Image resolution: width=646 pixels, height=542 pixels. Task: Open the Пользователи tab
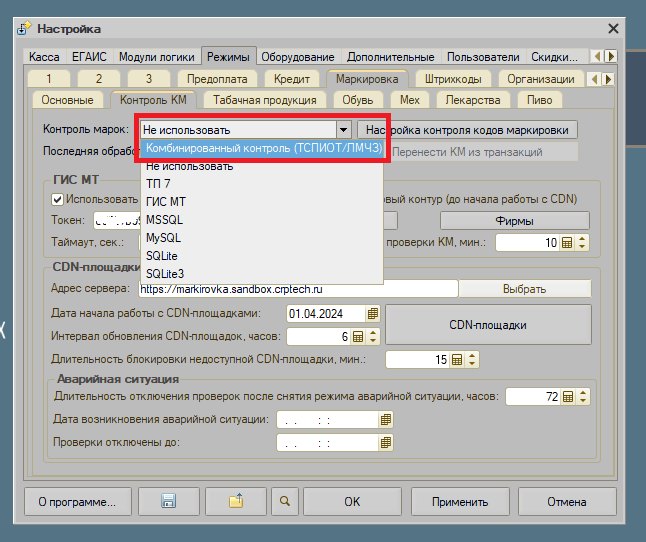(x=483, y=57)
